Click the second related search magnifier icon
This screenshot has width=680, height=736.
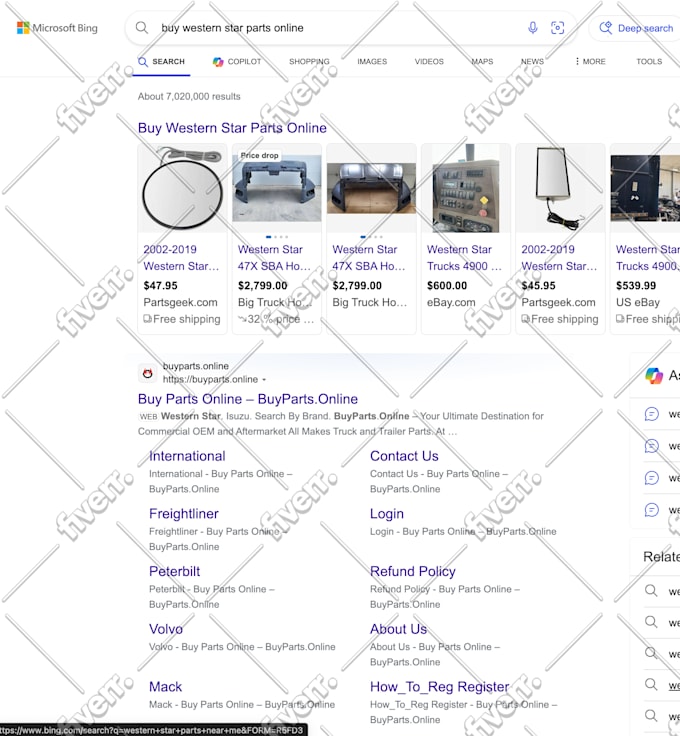pyautogui.click(x=651, y=622)
